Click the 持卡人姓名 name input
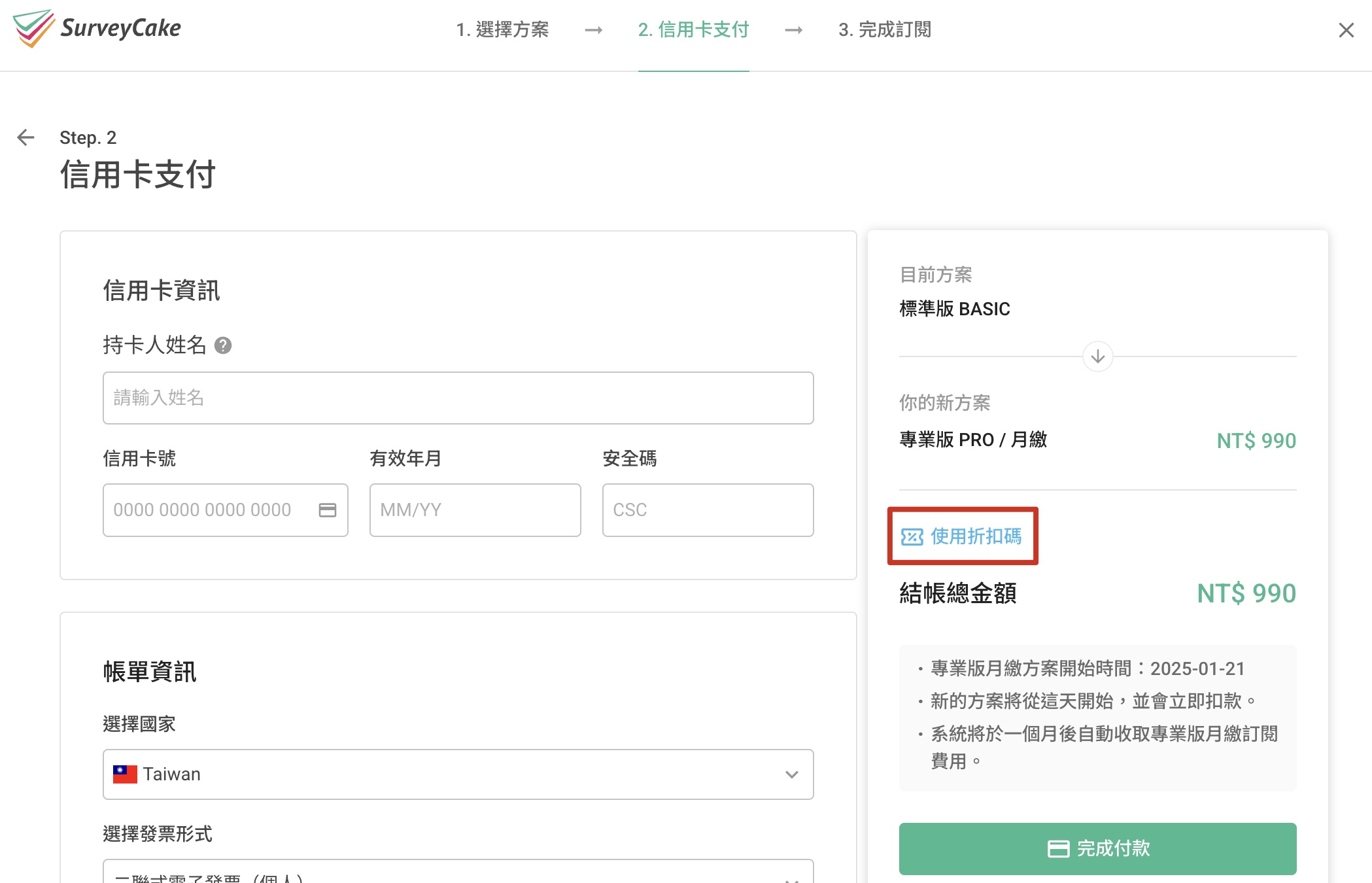 [x=458, y=398]
